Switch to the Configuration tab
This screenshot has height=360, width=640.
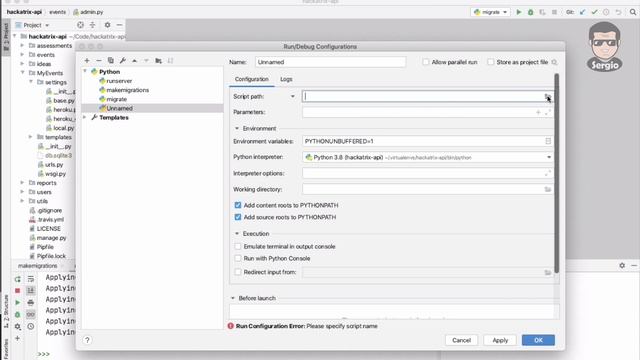coord(251,79)
